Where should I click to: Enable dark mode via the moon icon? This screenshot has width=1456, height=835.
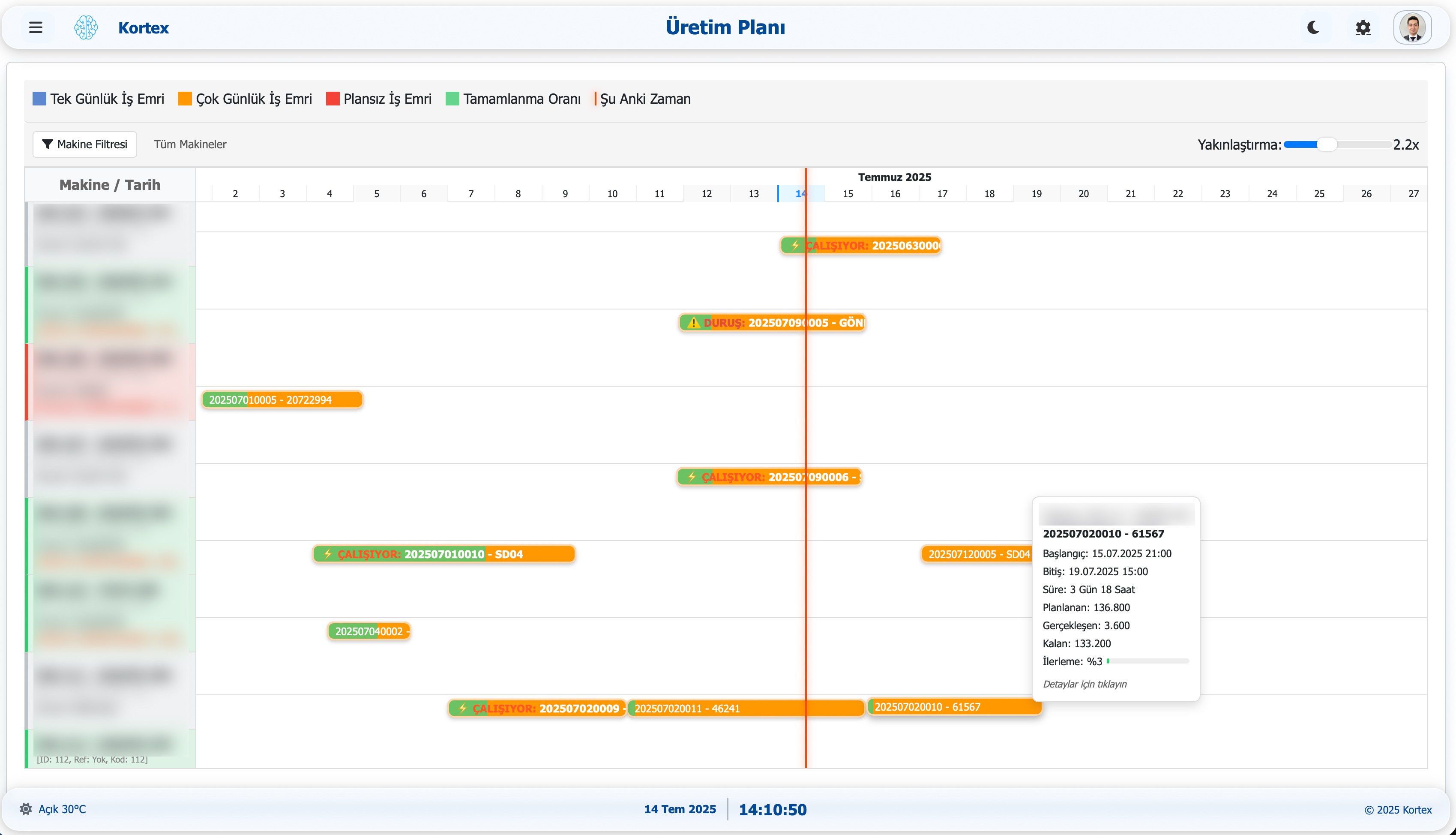[1313, 27]
